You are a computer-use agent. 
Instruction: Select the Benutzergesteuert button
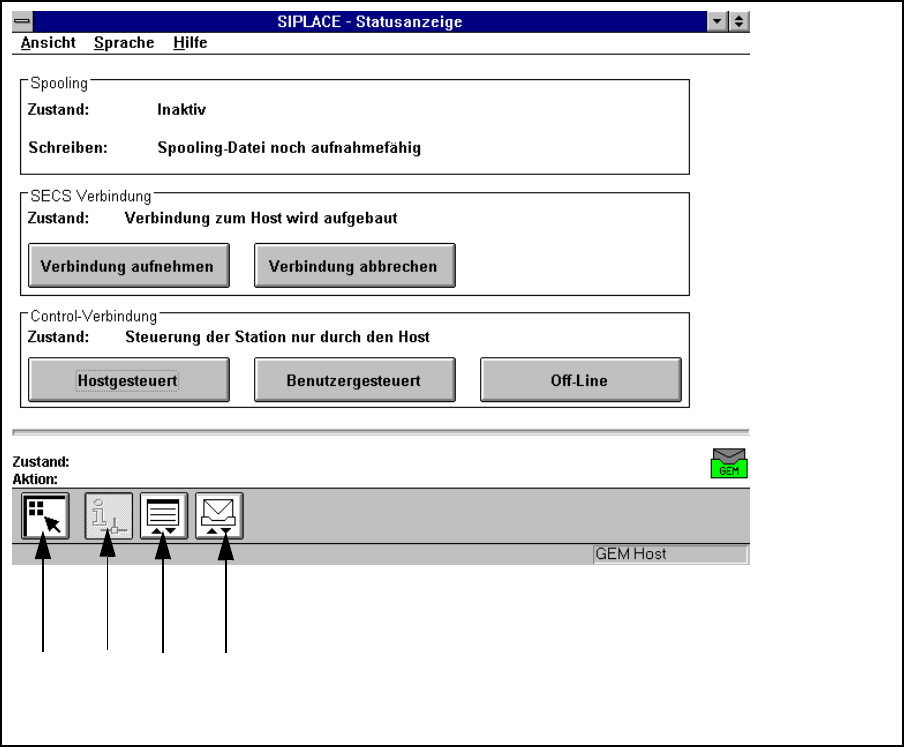355,380
